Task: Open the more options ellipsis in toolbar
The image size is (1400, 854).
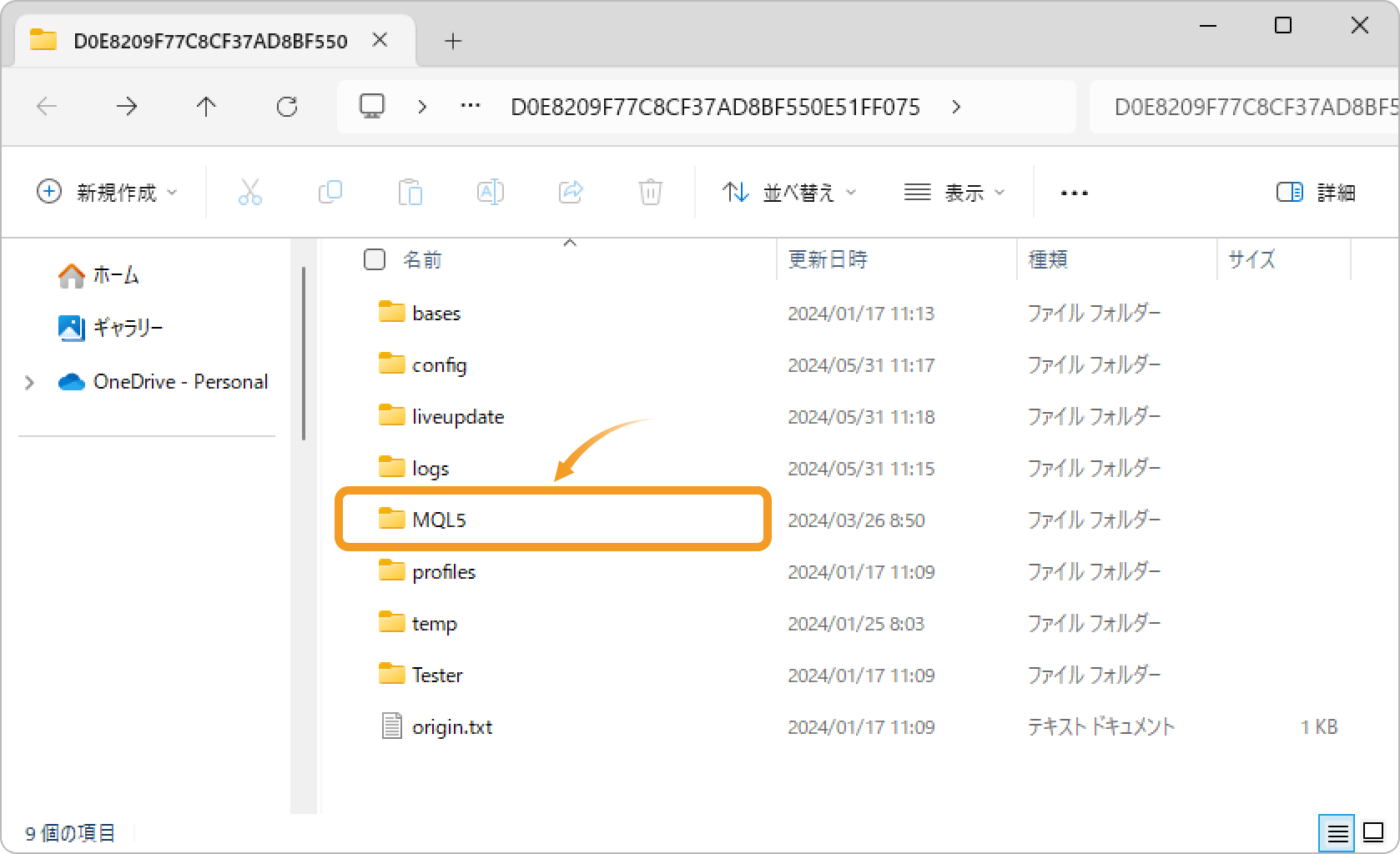Action: pyautogui.click(x=1074, y=193)
